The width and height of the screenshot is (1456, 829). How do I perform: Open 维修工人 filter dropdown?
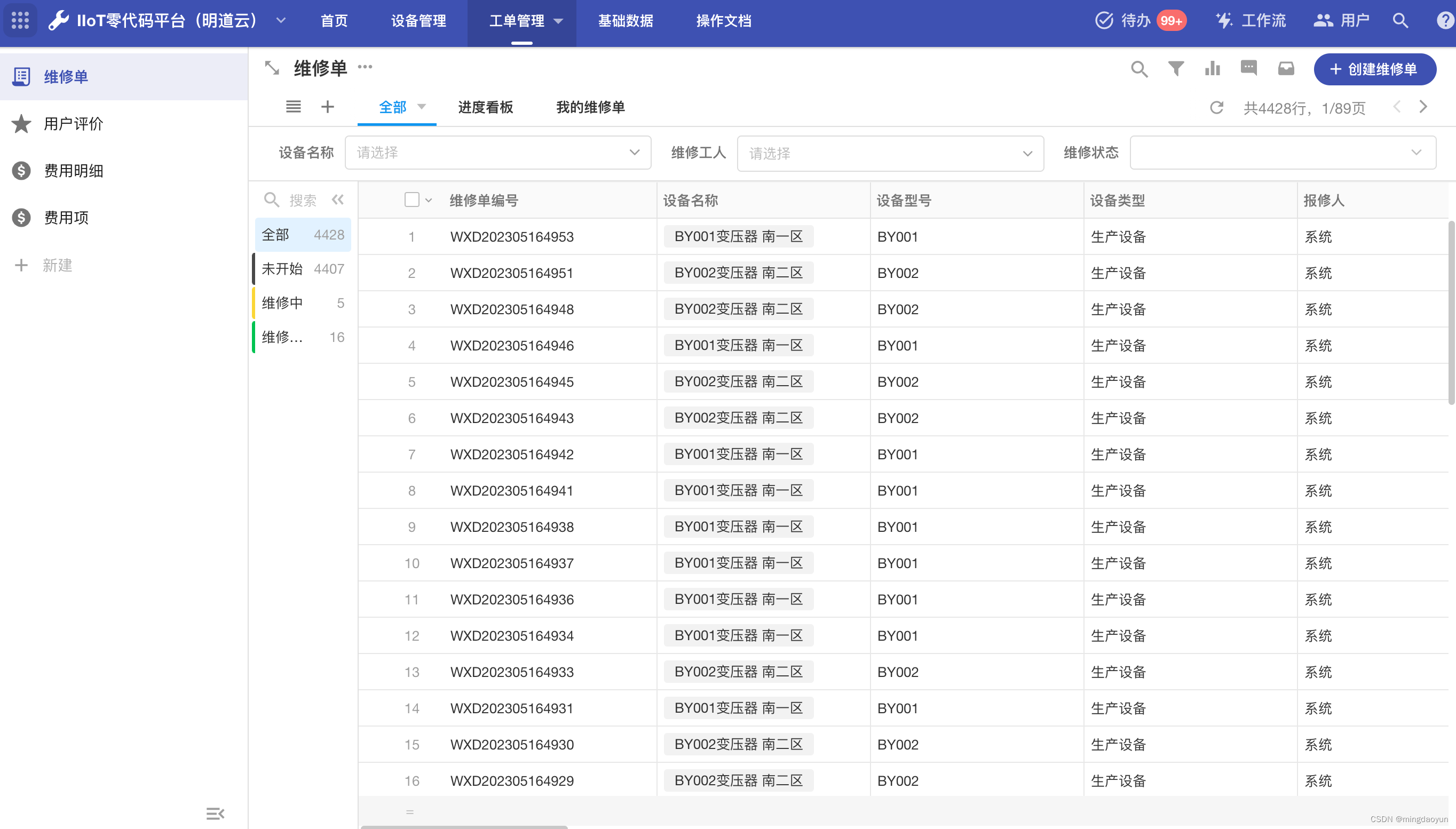(890, 153)
